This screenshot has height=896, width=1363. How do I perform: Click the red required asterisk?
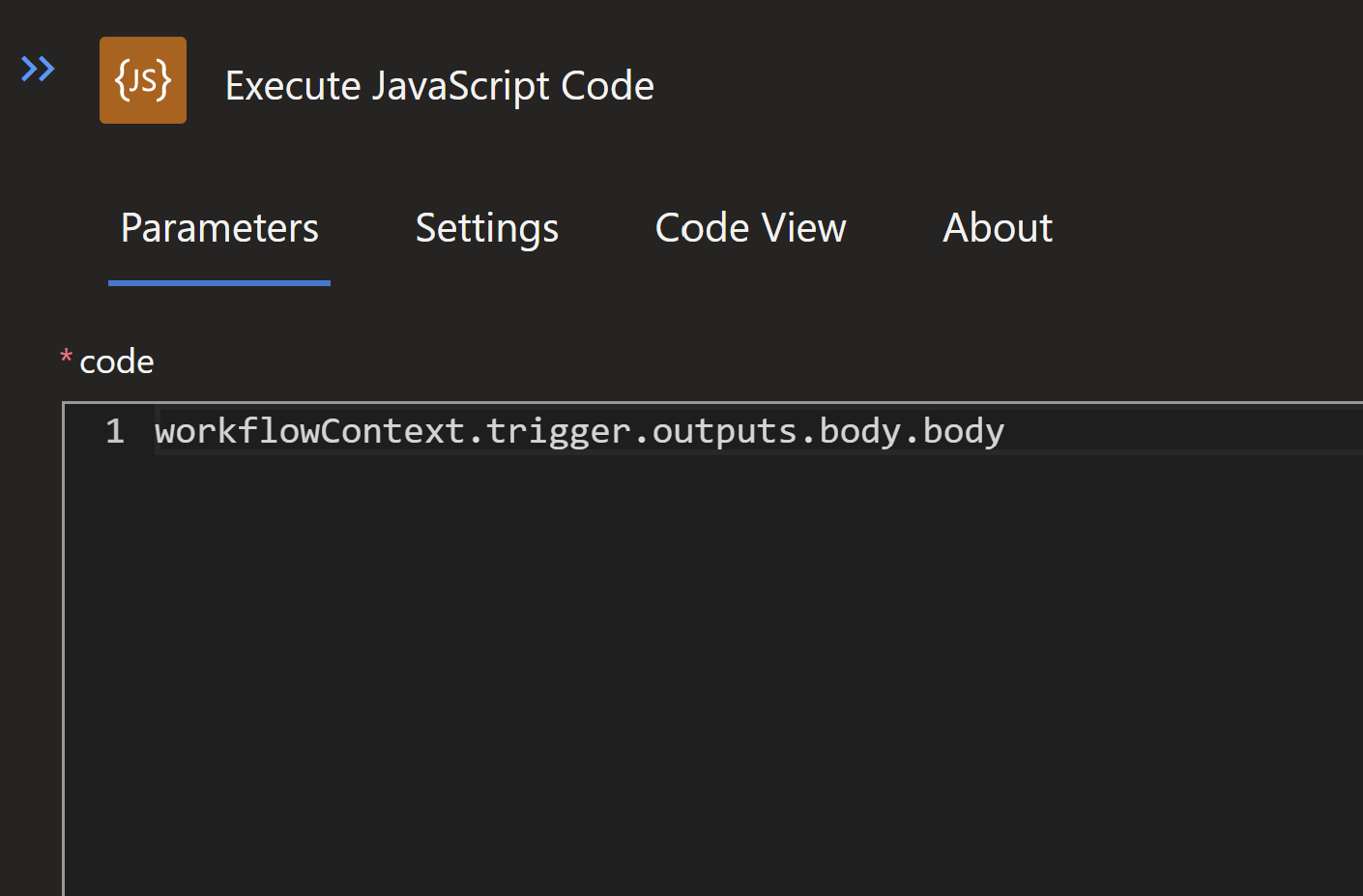[x=66, y=358]
